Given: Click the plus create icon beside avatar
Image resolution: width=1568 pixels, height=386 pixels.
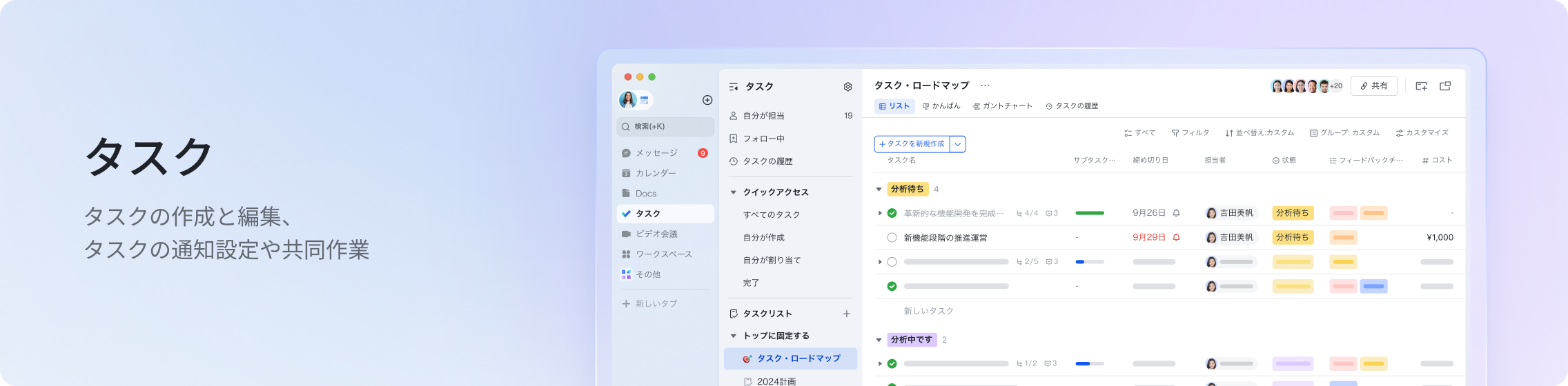Looking at the screenshot, I should [707, 100].
